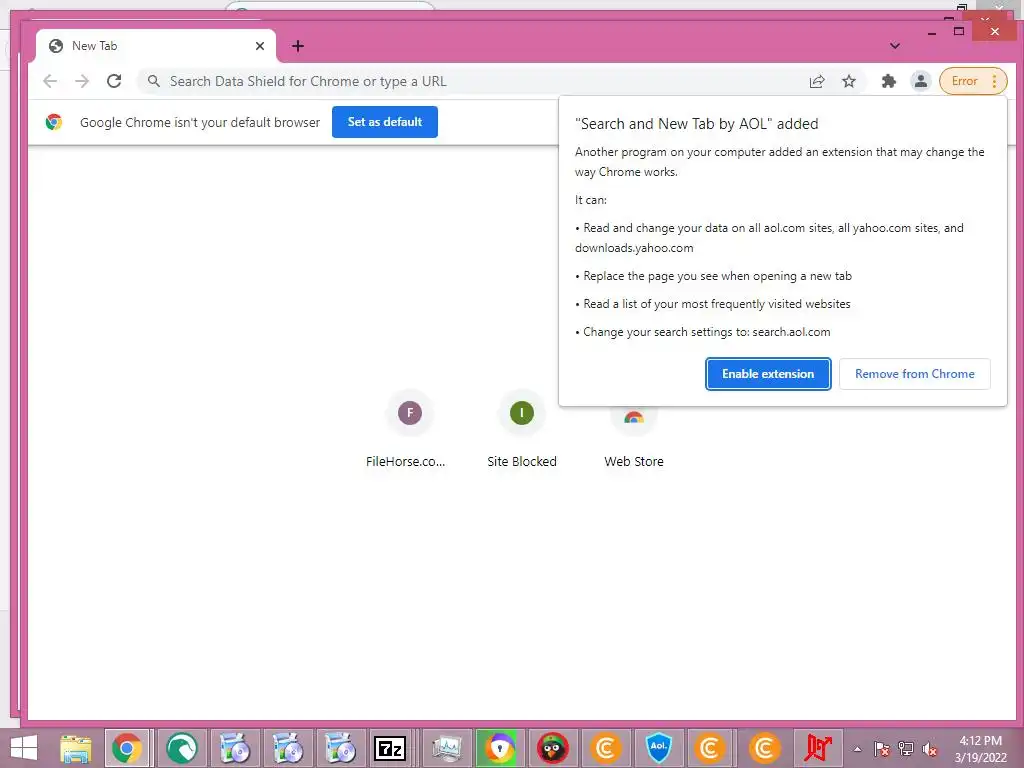Expand the tab search chevron
The image size is (1024, 768).
point(895,46)
